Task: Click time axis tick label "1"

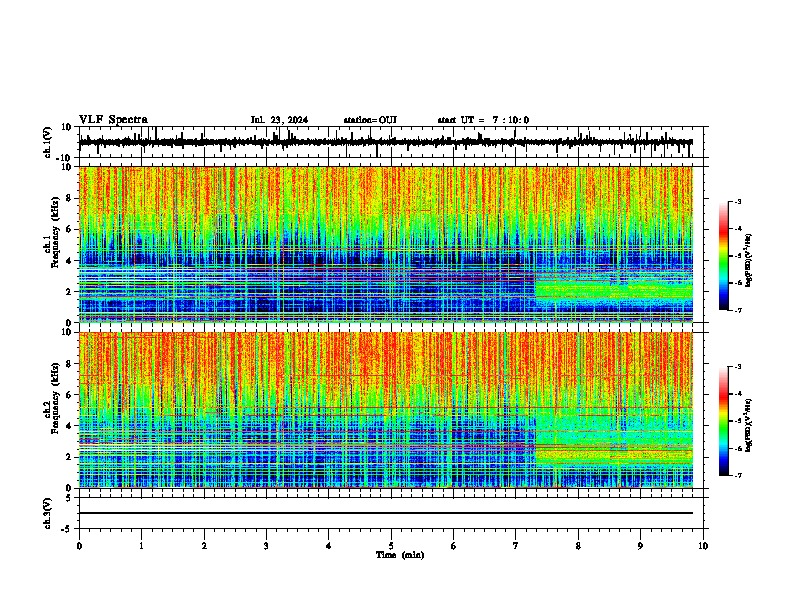Action: (x=141, y=546)
